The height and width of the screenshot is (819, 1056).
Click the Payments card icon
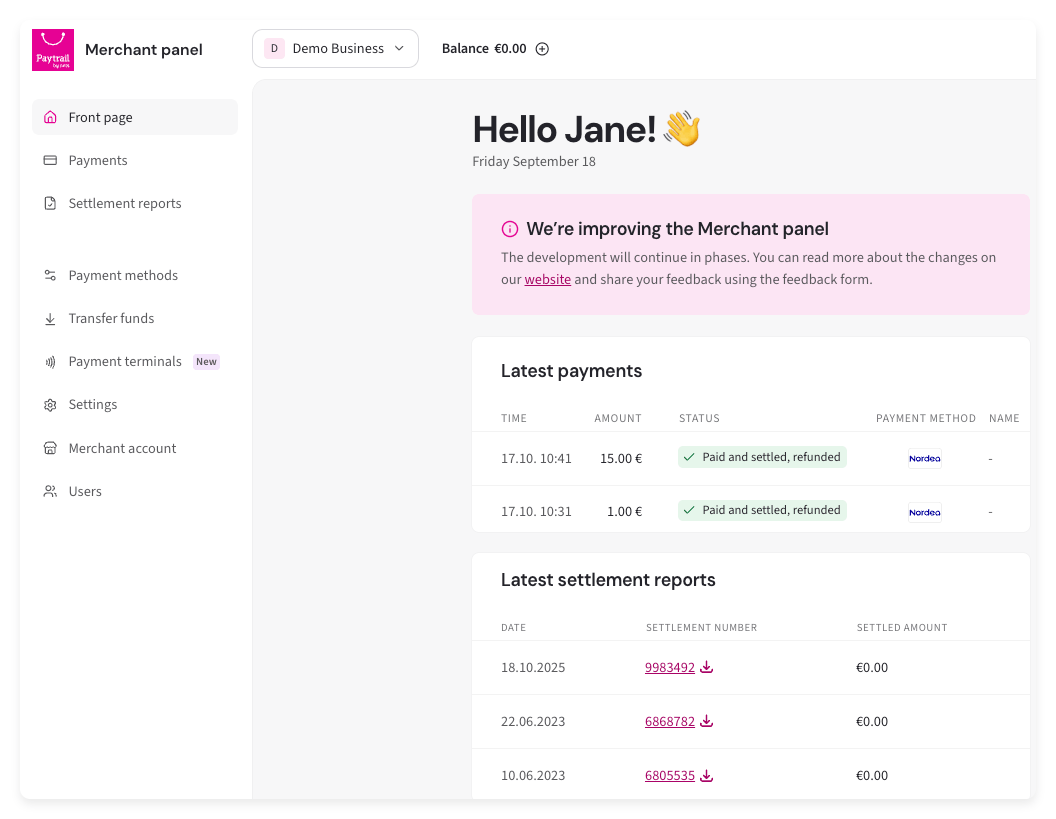click(50, 160)
